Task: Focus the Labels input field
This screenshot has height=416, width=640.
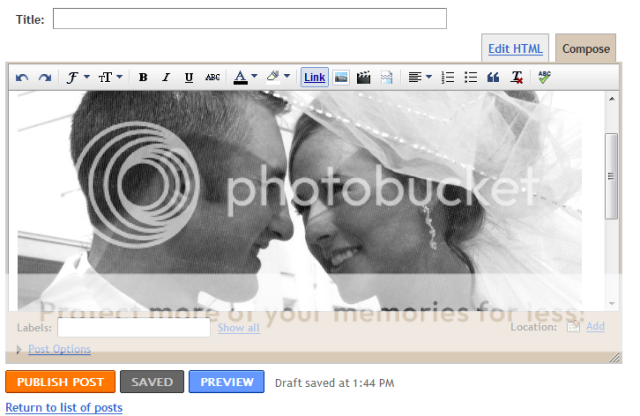Action: [134, 327]
